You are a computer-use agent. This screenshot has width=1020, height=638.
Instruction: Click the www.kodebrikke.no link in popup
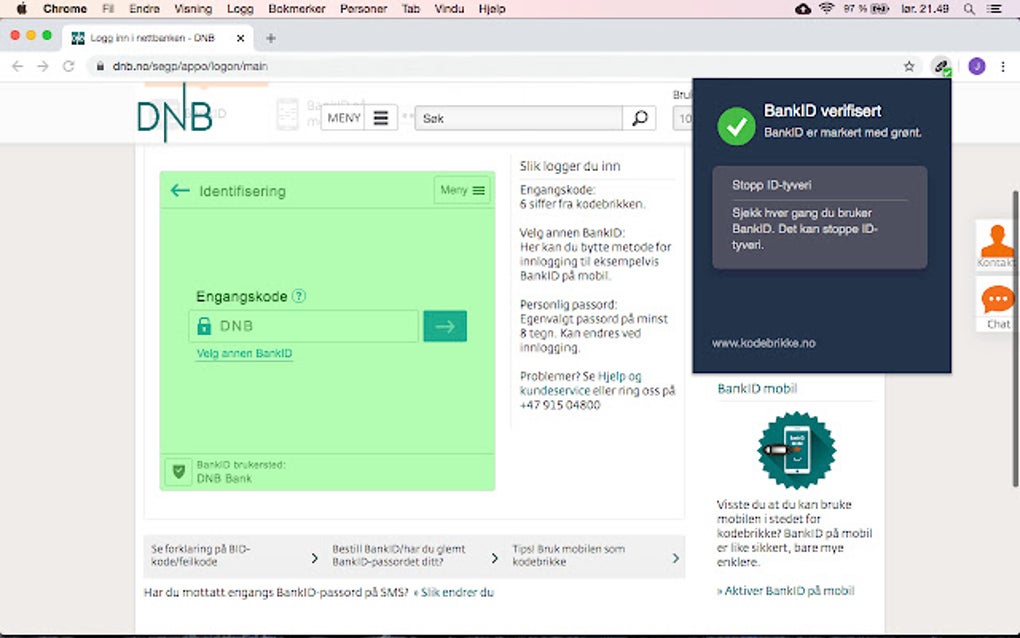pos(764,343)
